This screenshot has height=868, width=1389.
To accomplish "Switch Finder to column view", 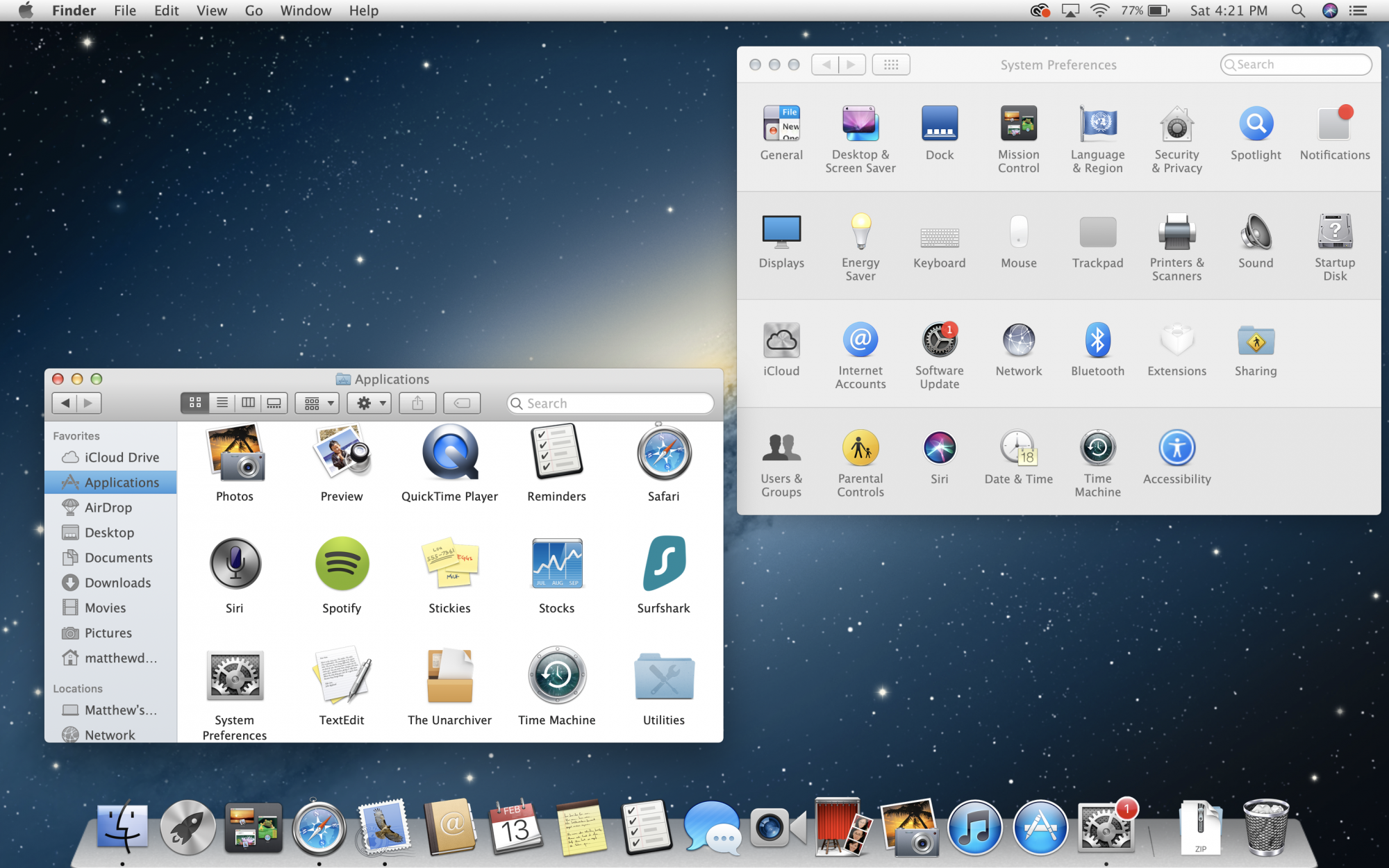I will pyautogui.click(x=248, y=403).
